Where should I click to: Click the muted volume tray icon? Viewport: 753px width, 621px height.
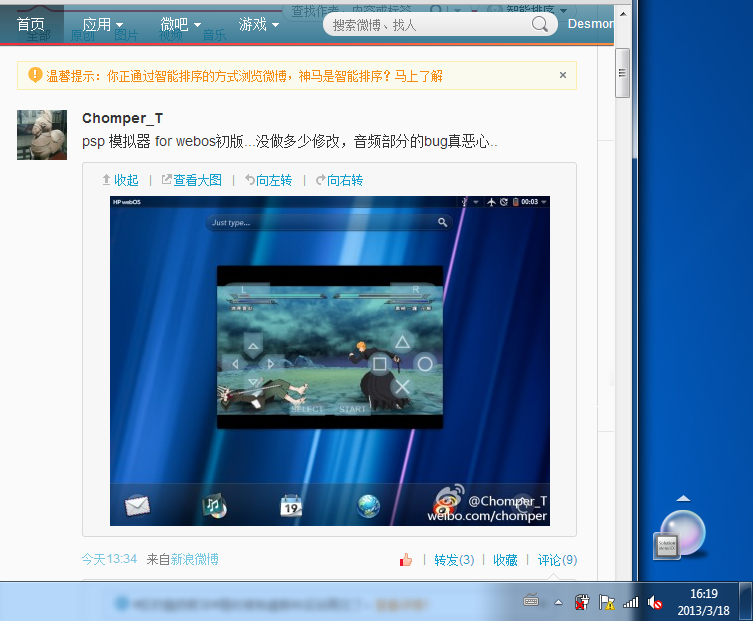click(x=655, y=602)
